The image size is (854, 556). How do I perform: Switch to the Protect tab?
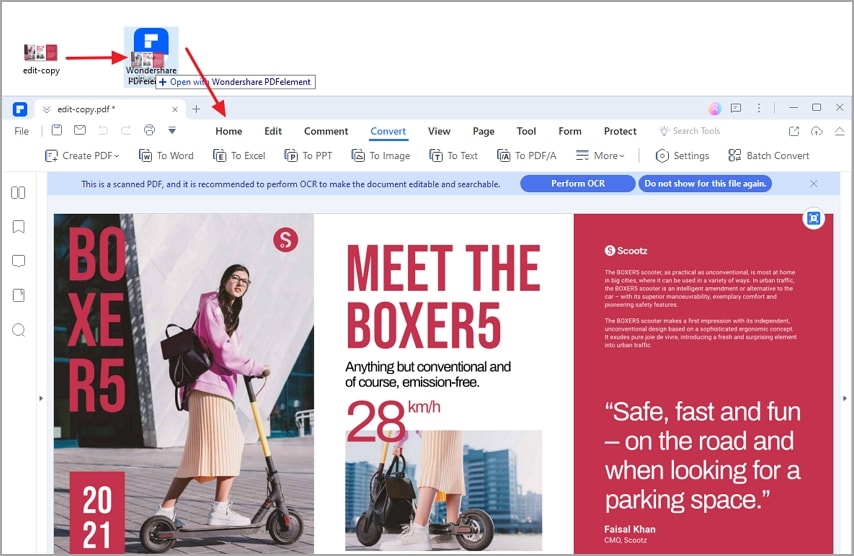click(x=620, y=131)
